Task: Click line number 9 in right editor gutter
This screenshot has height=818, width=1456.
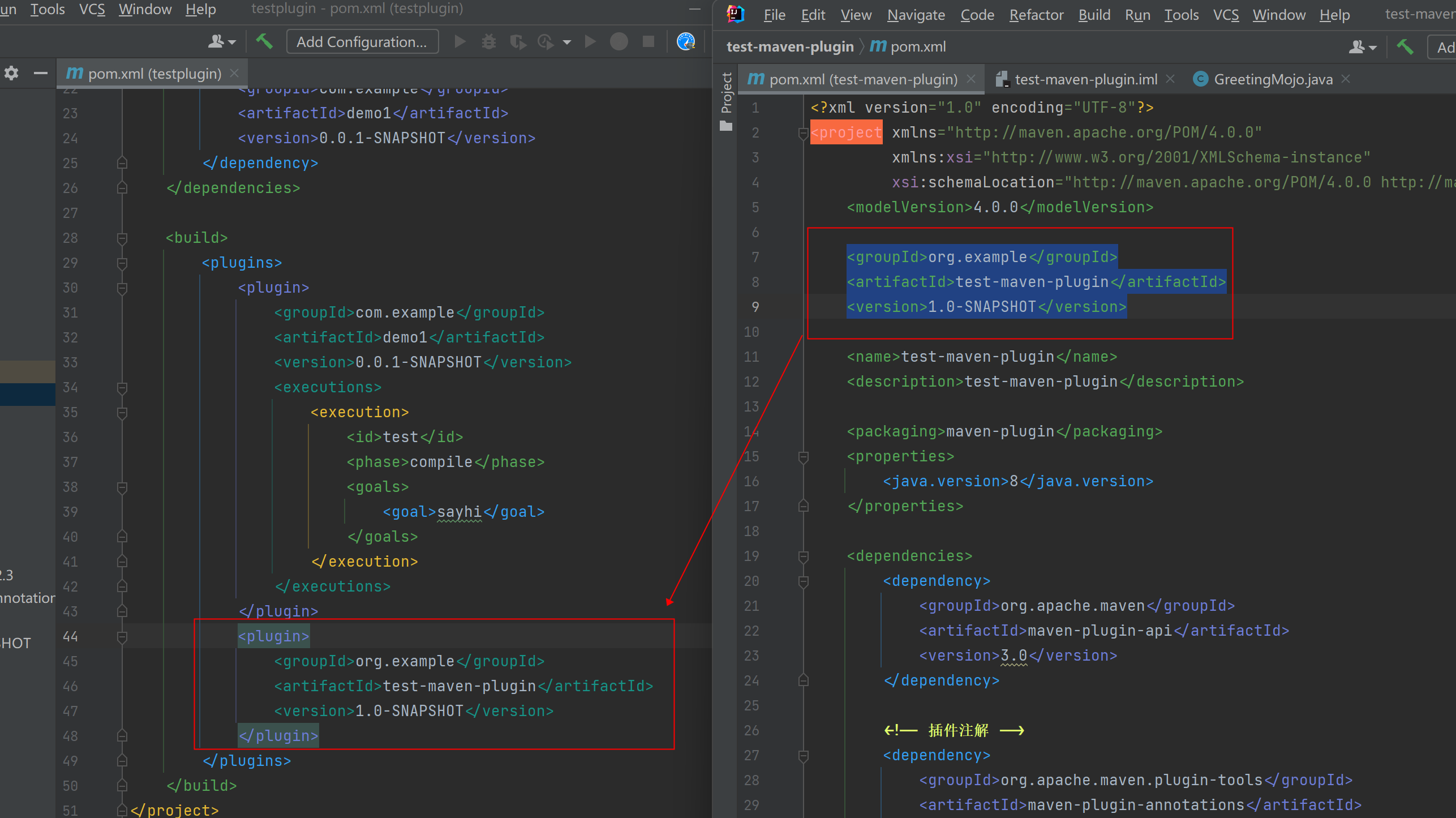Action: (755, 307)
